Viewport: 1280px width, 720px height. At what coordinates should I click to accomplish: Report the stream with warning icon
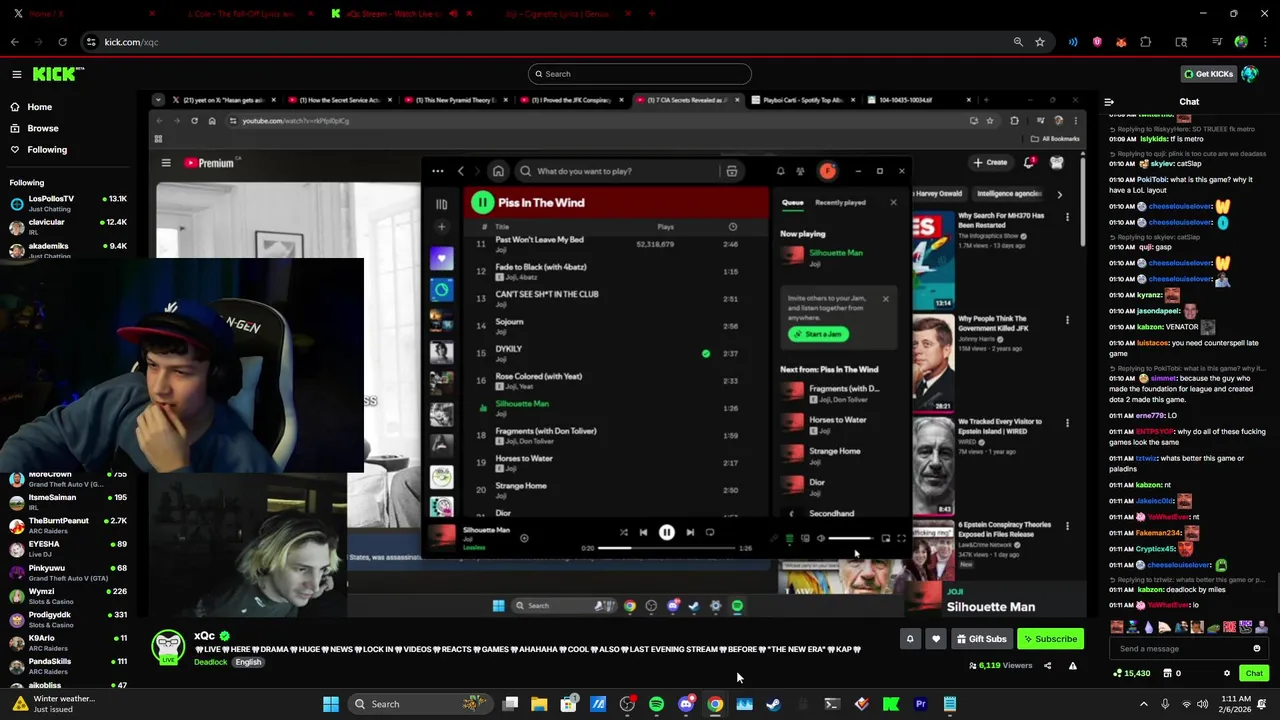tap(1072, 666)
